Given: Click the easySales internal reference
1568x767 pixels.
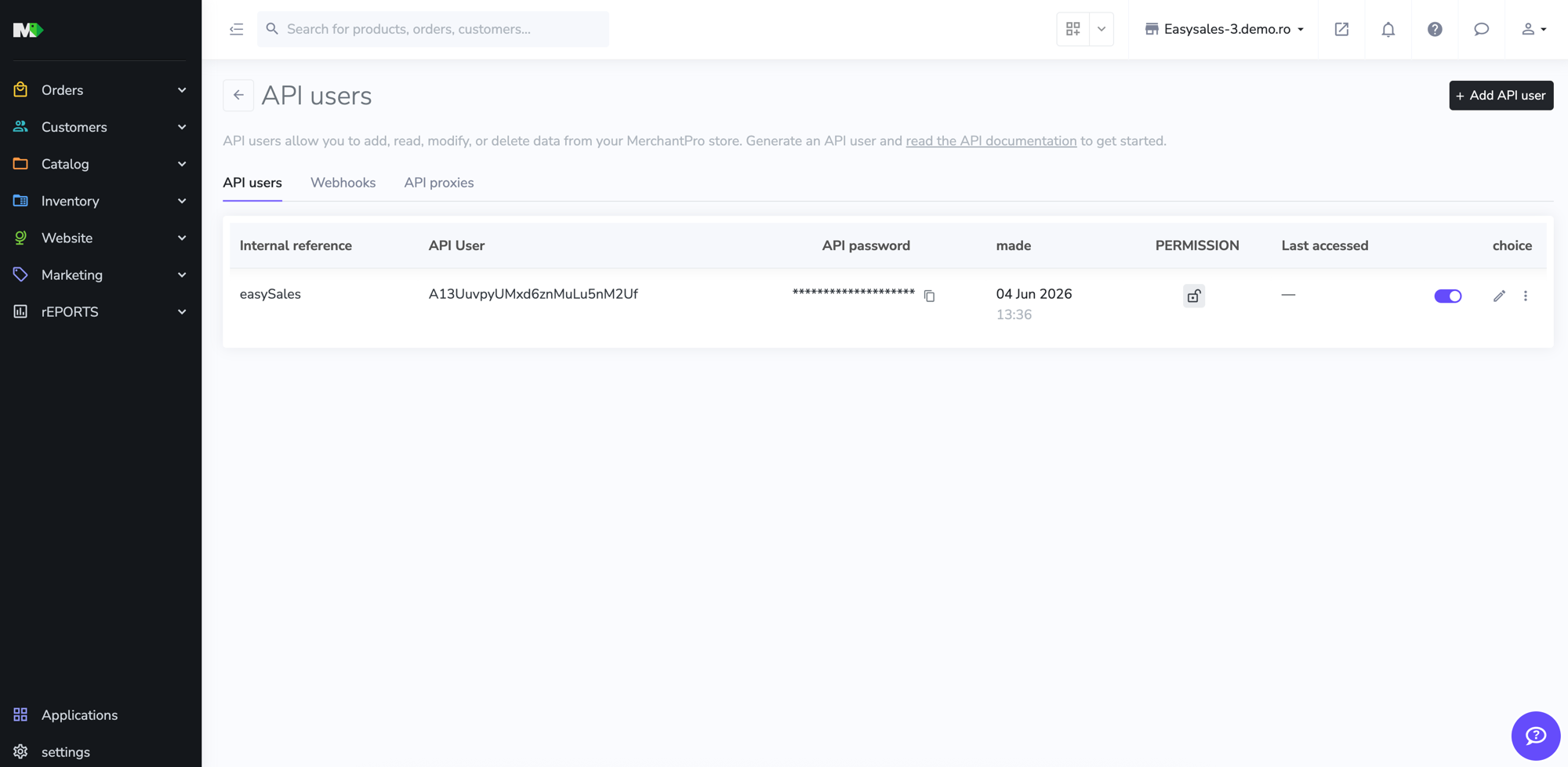Looking at the screenshot, I should [270, 294].
